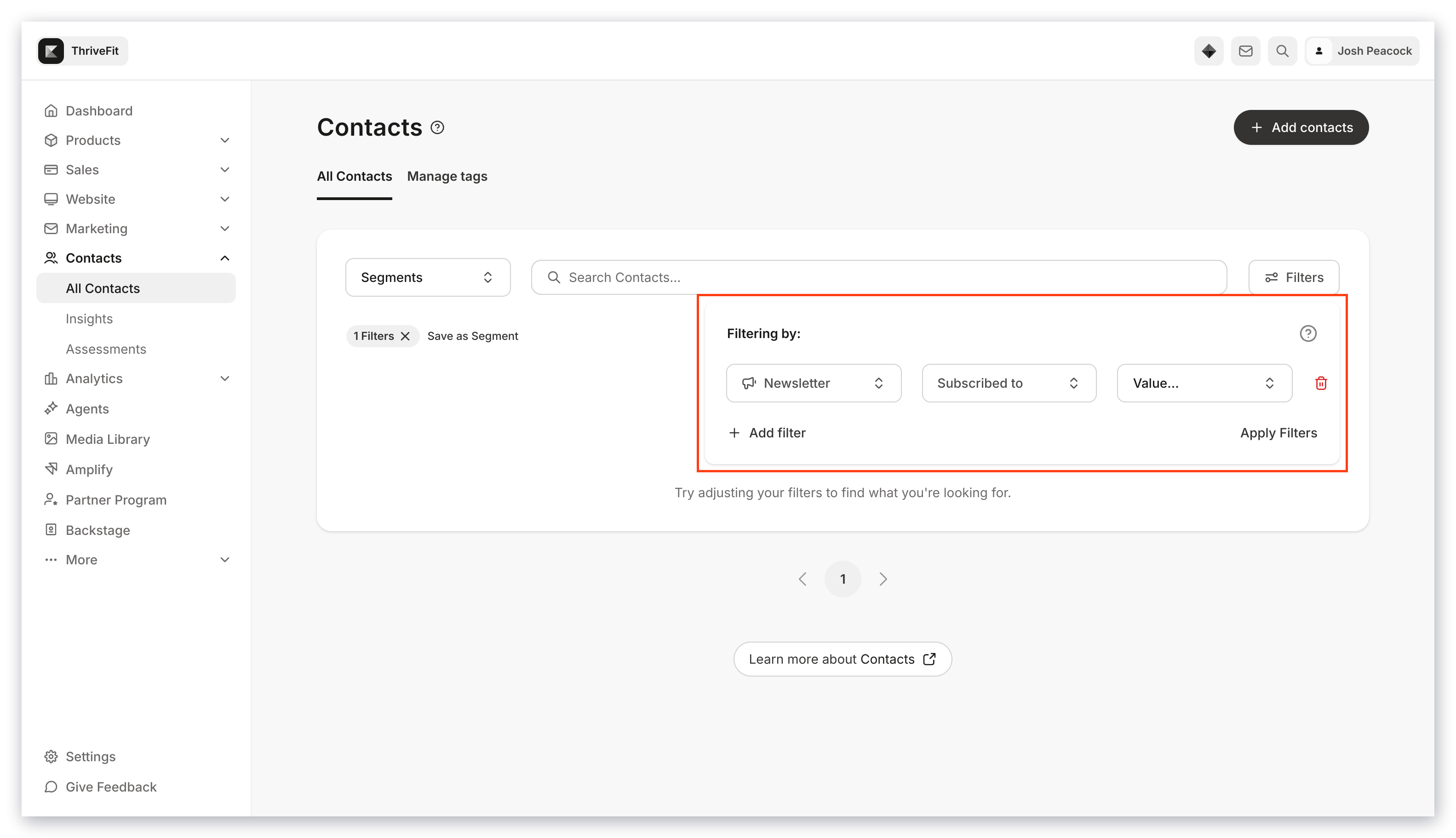Image resolution: width=1456 pixels, height=838 pixels.
Task: Select All Contacts in sidebar submenu
Action: point(136,288)
